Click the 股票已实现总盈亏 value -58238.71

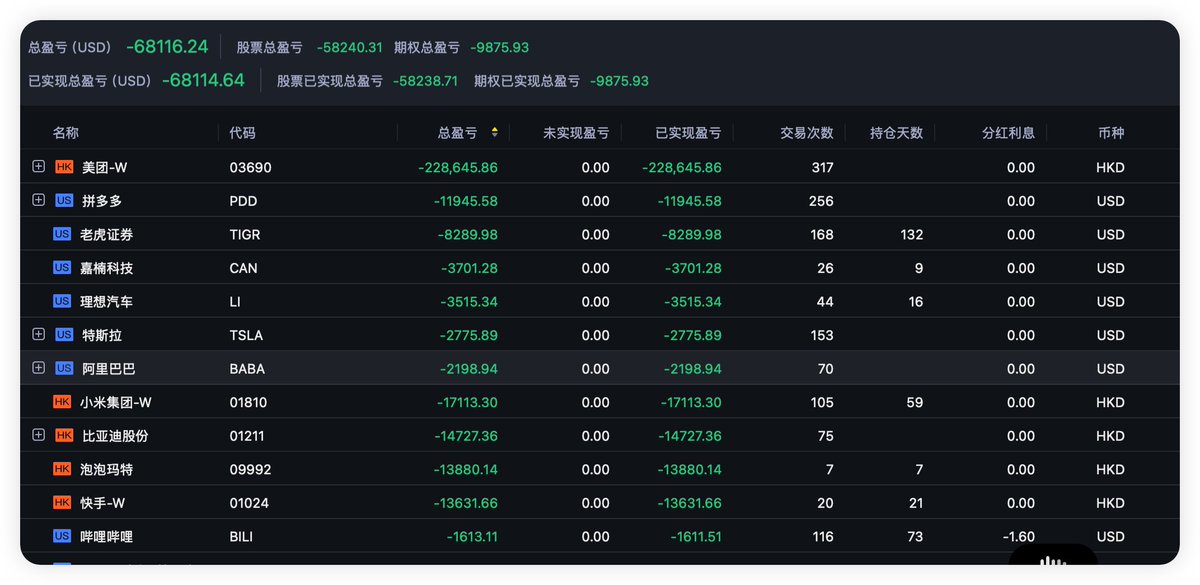425,81
